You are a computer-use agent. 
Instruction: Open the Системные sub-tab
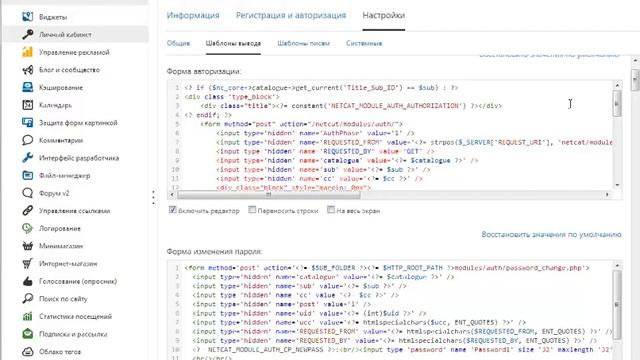coord(364,43)
